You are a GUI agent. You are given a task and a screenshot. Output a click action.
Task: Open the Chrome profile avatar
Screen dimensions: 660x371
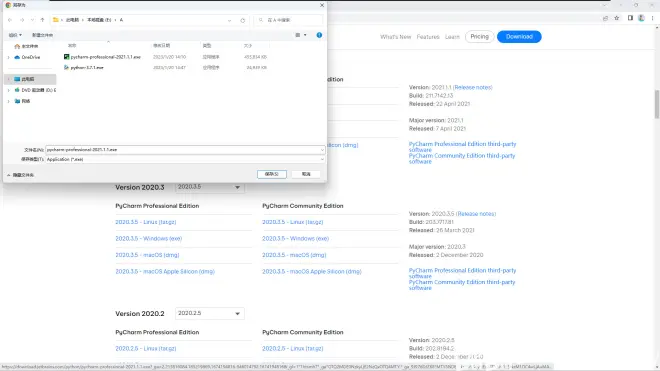(641, 18)
